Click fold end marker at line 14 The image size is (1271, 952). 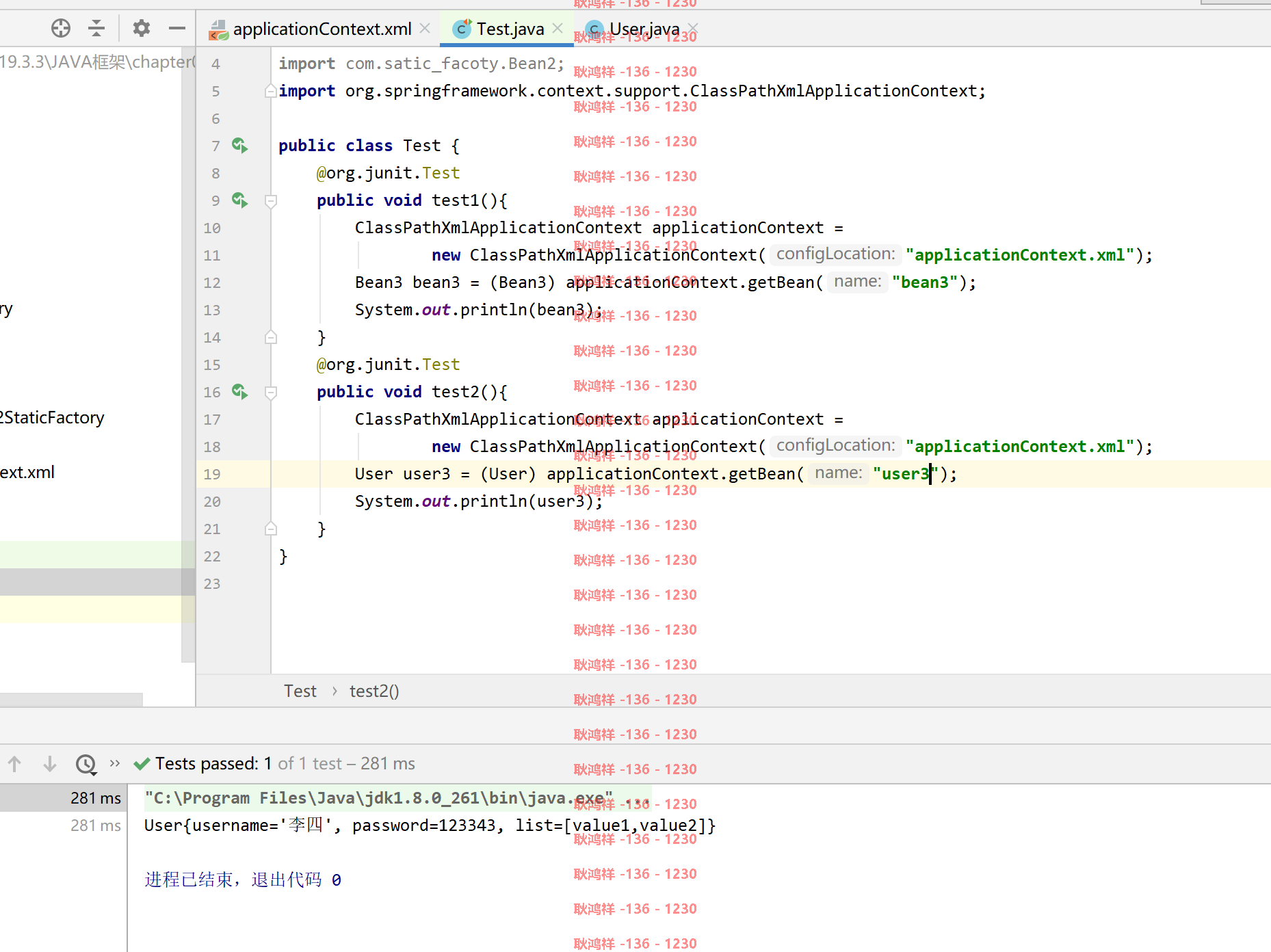271,337
